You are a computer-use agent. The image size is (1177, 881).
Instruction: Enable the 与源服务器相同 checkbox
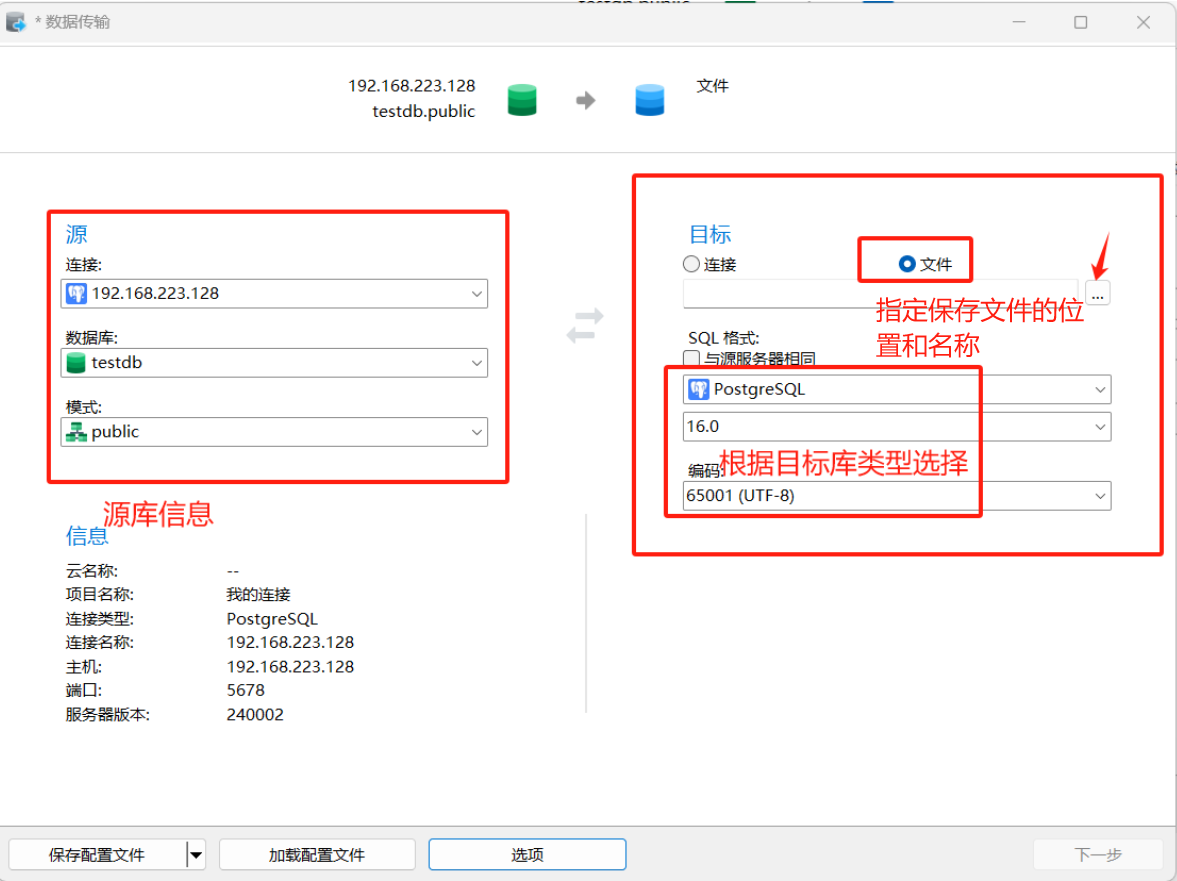click(691, 358)
